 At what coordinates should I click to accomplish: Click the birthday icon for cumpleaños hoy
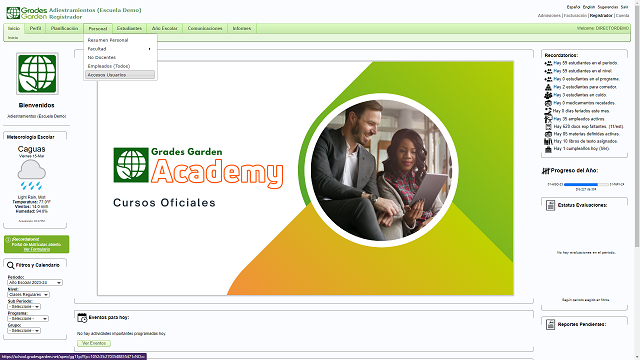click(x=548, y=149)
